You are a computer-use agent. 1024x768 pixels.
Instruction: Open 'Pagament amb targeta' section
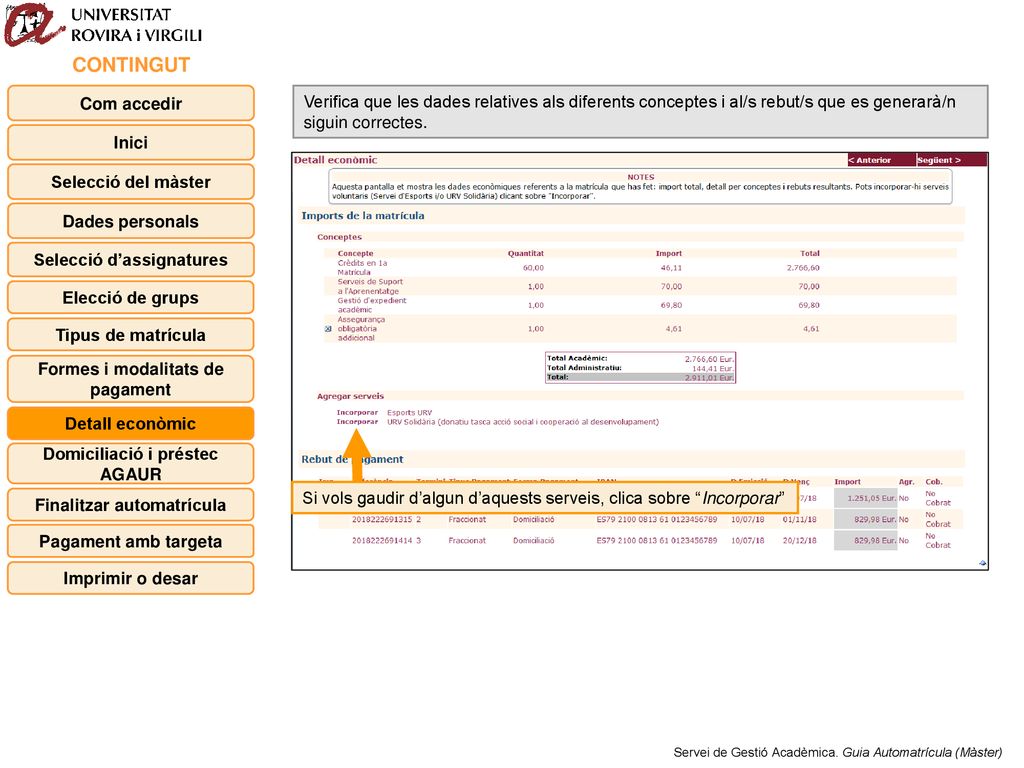(x=131, y=541)
